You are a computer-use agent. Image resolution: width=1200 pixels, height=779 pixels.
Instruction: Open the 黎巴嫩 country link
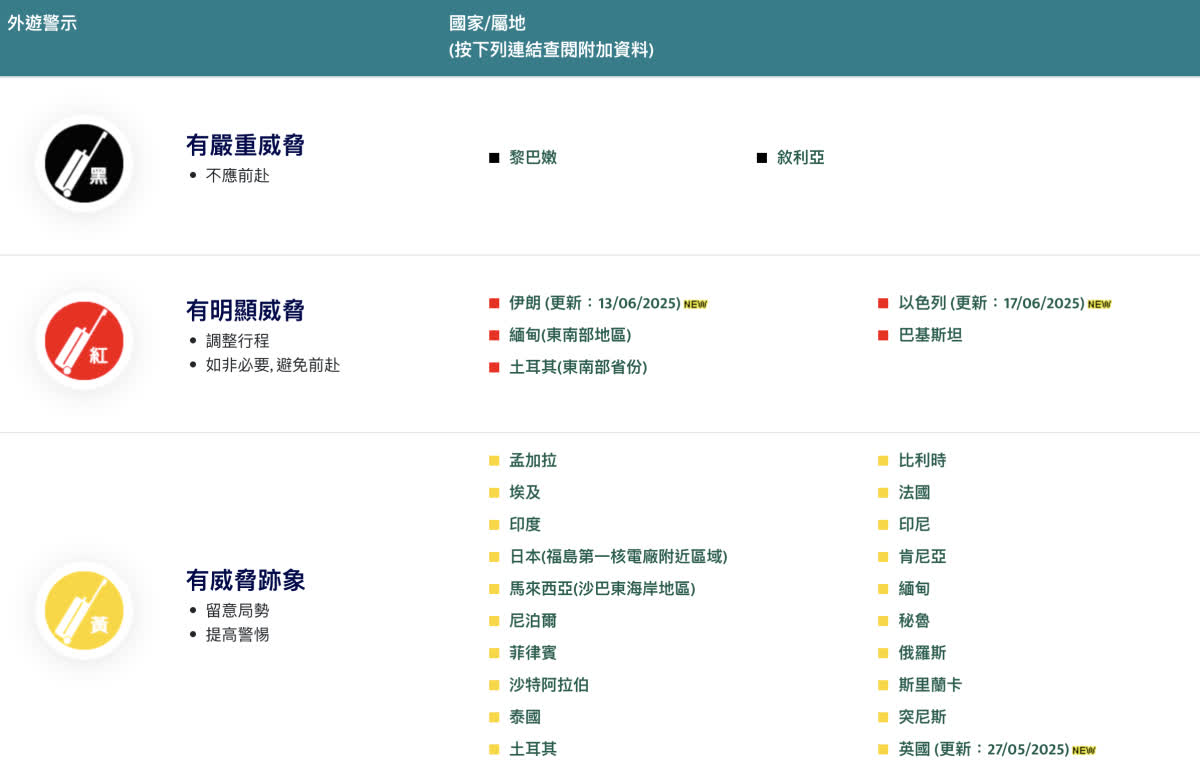point(533,158)
